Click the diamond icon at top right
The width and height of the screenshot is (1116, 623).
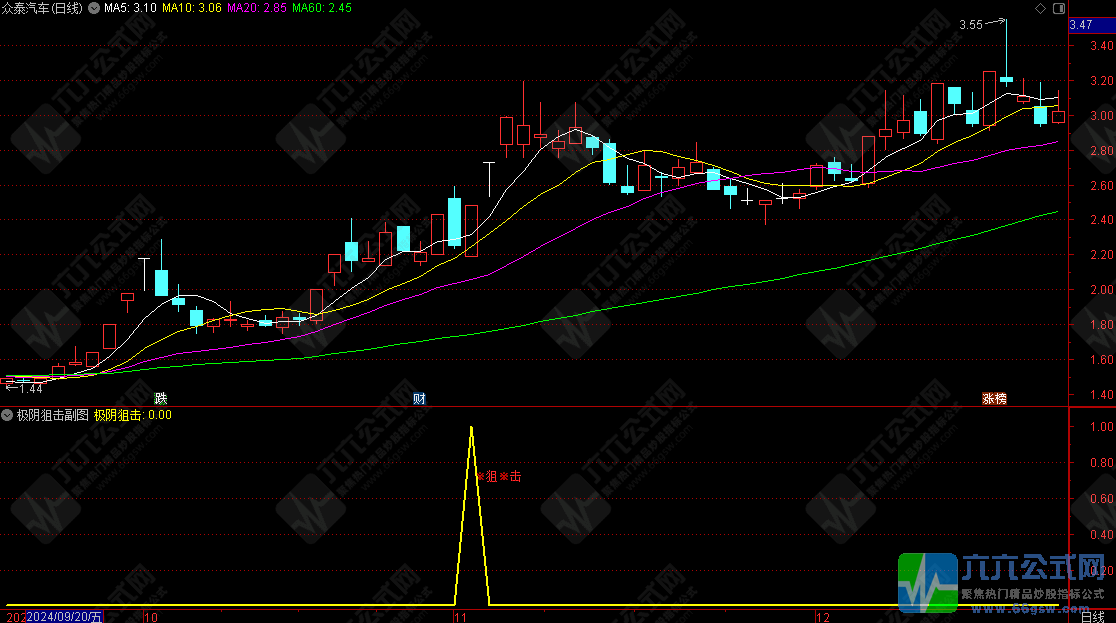pos(1039,8)
